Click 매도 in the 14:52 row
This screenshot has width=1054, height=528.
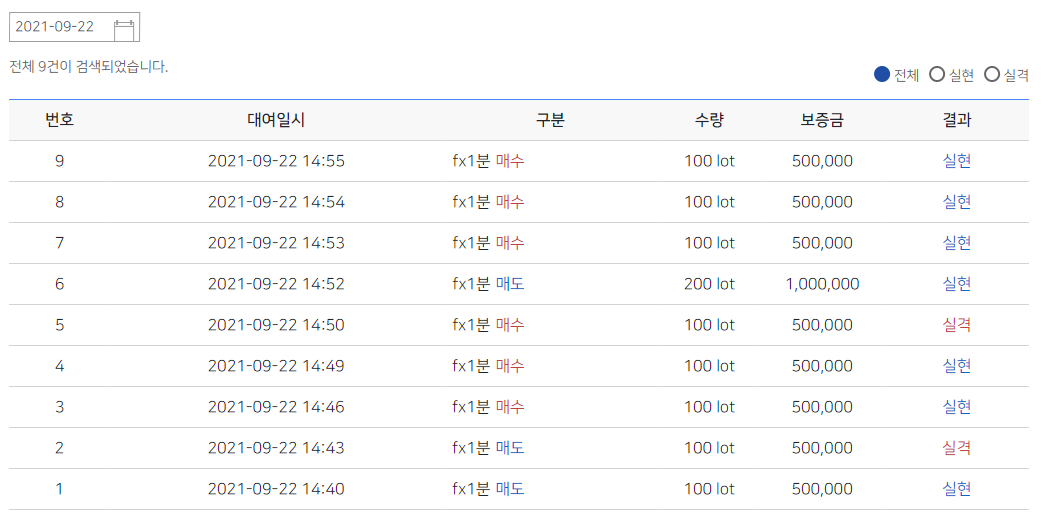(510, 284)
